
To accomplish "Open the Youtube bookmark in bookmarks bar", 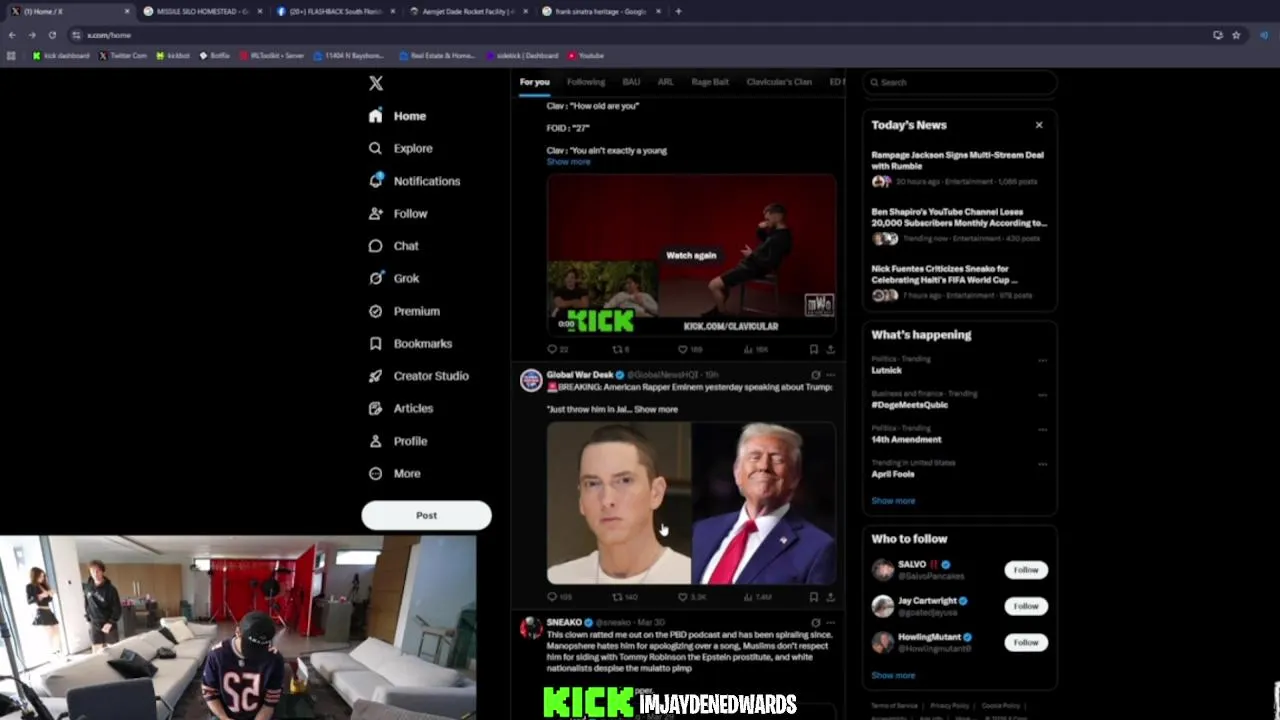I will pos(586,56).
